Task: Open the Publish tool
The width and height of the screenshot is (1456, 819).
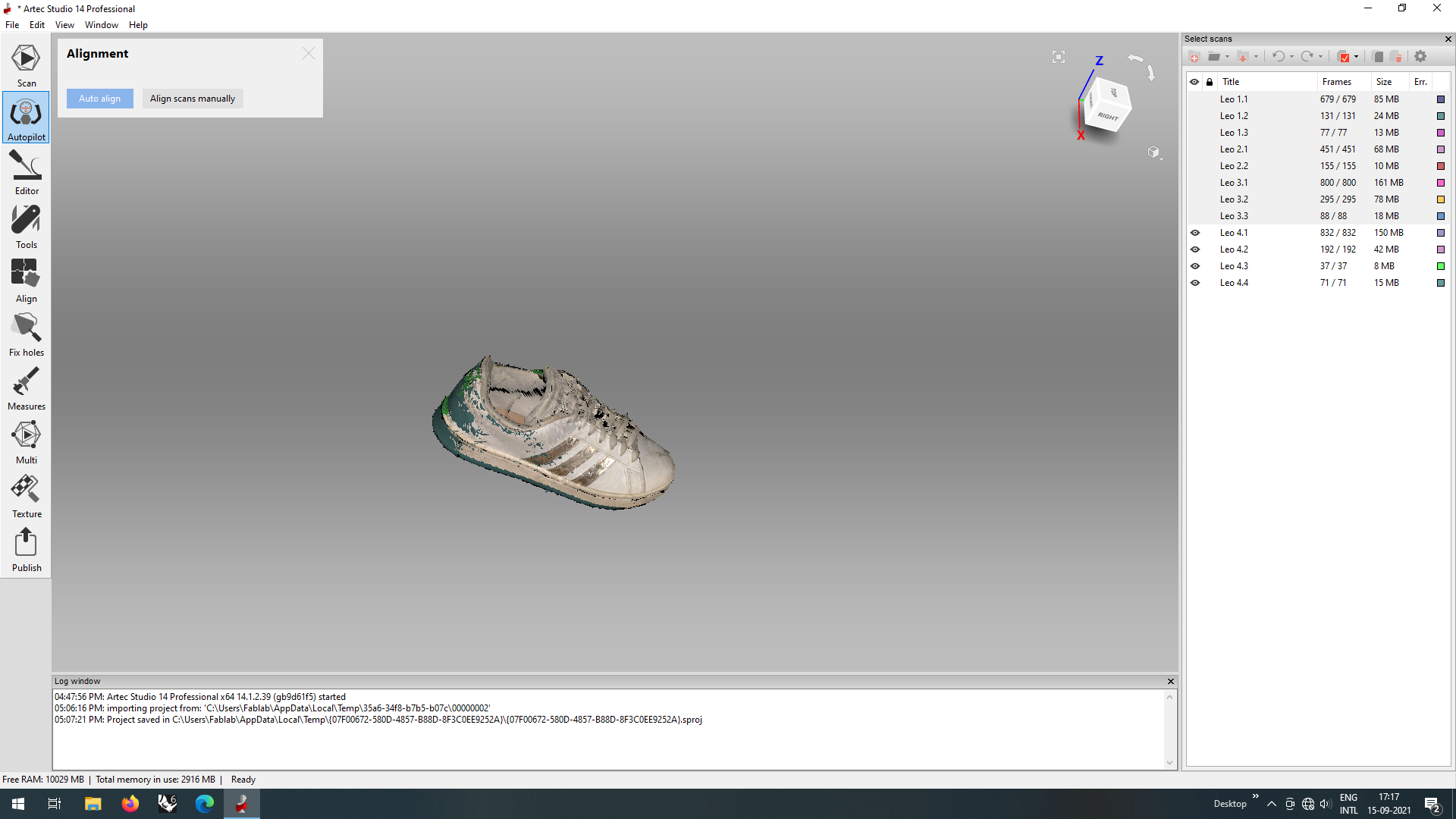Action: [26, 549]
